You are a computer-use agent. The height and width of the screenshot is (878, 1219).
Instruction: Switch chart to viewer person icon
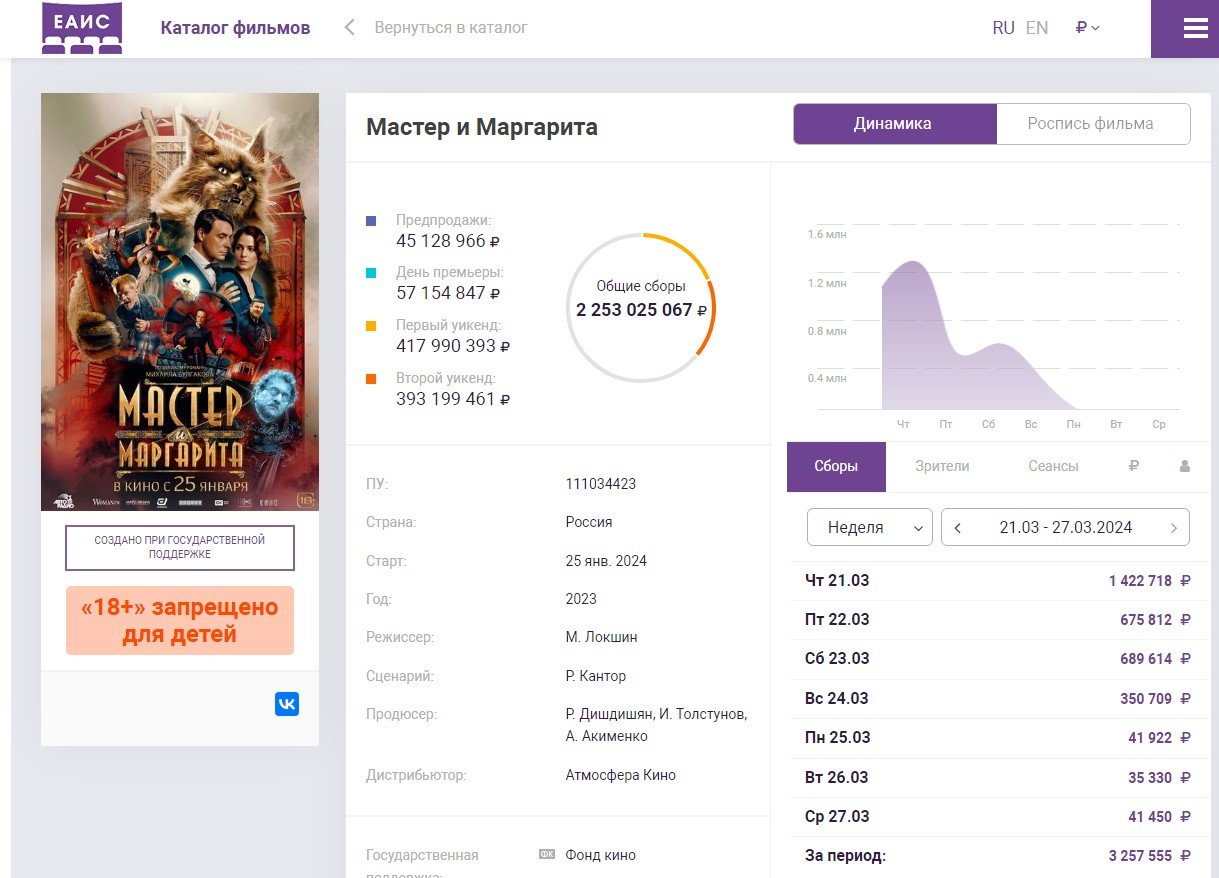coord(1185,466)
